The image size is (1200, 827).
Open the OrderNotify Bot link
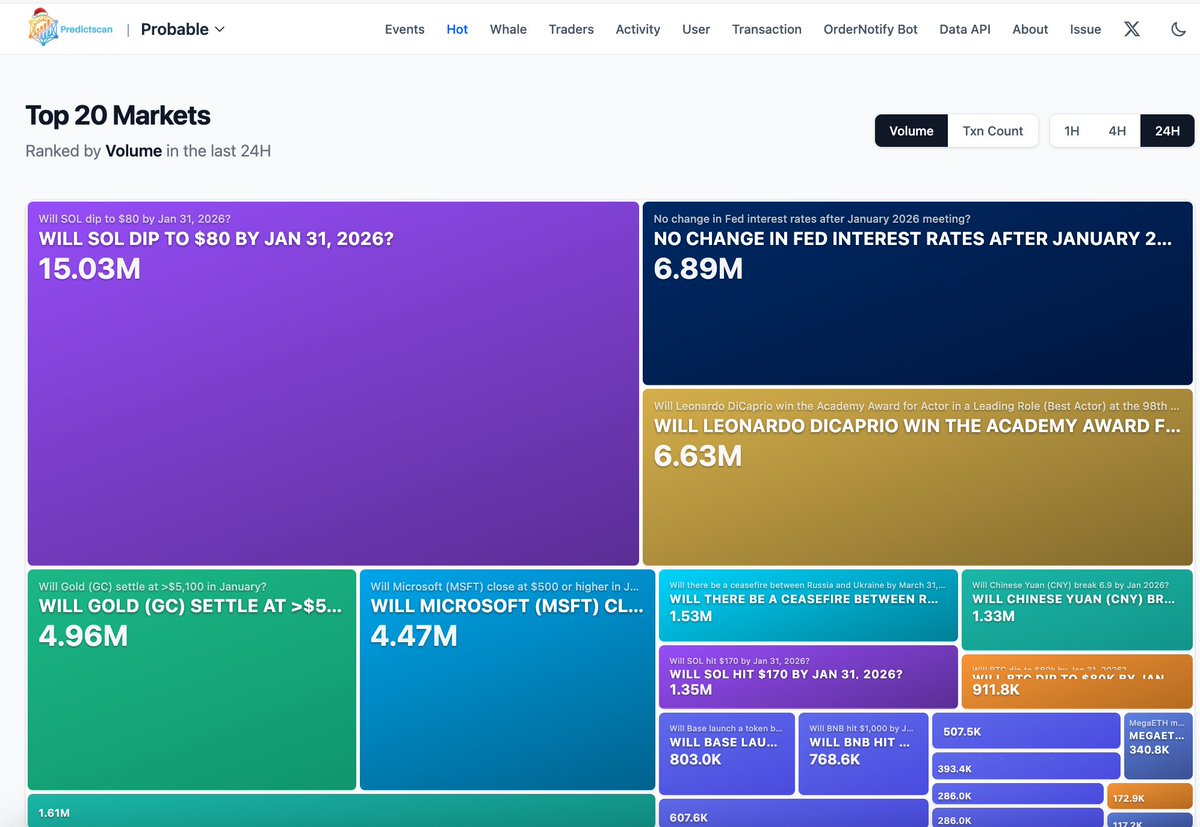click(x=871, y=29)
